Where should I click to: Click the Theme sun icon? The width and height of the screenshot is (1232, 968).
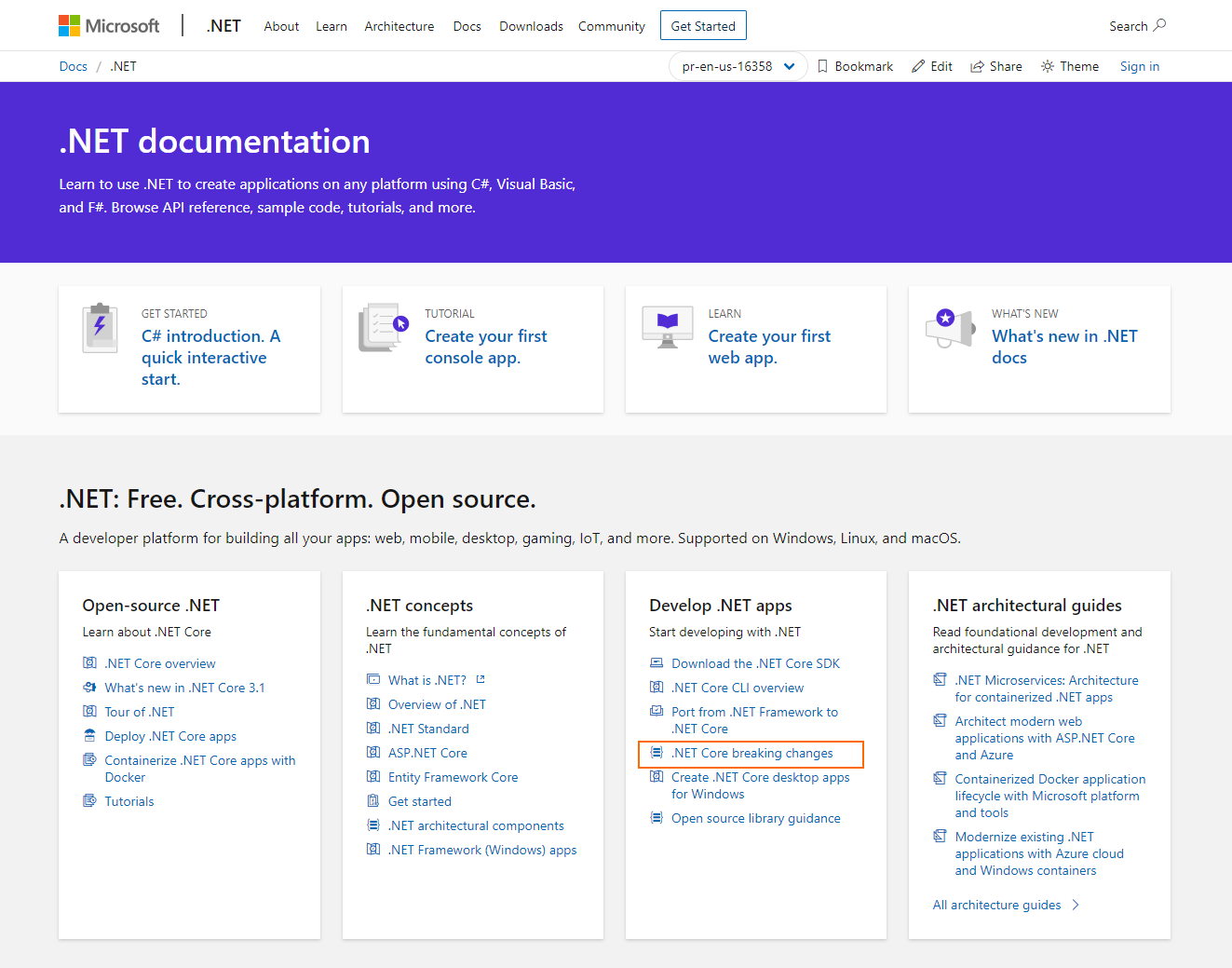point(1048,66)
